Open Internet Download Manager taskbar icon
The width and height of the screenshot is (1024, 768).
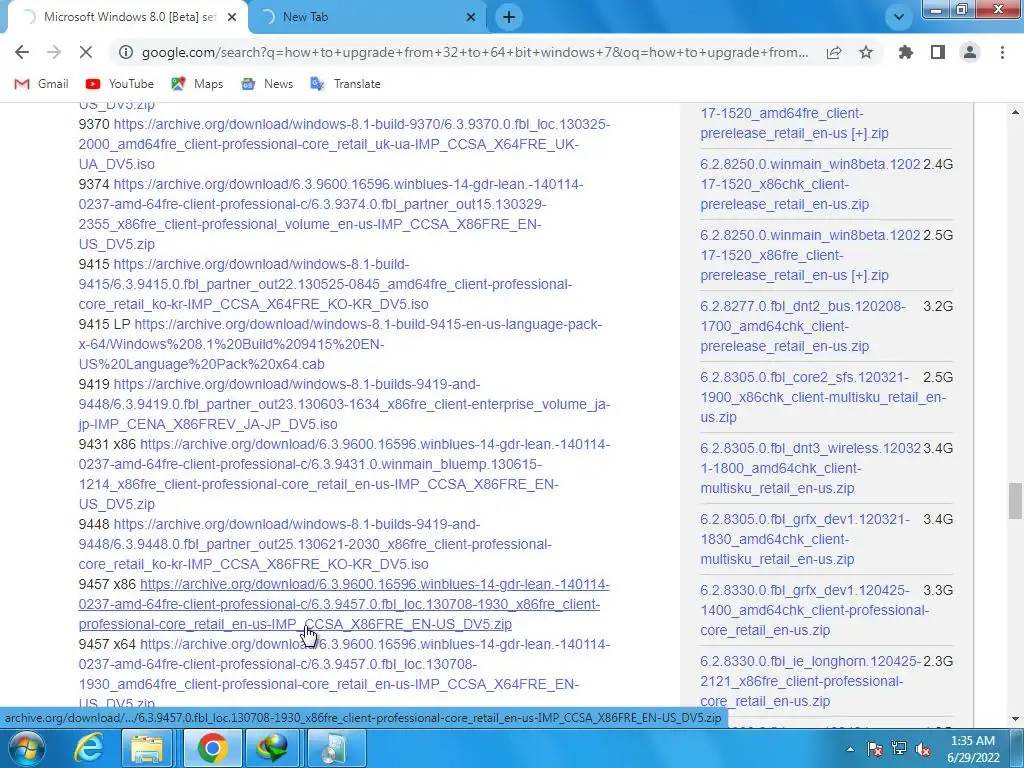(272, 748)
